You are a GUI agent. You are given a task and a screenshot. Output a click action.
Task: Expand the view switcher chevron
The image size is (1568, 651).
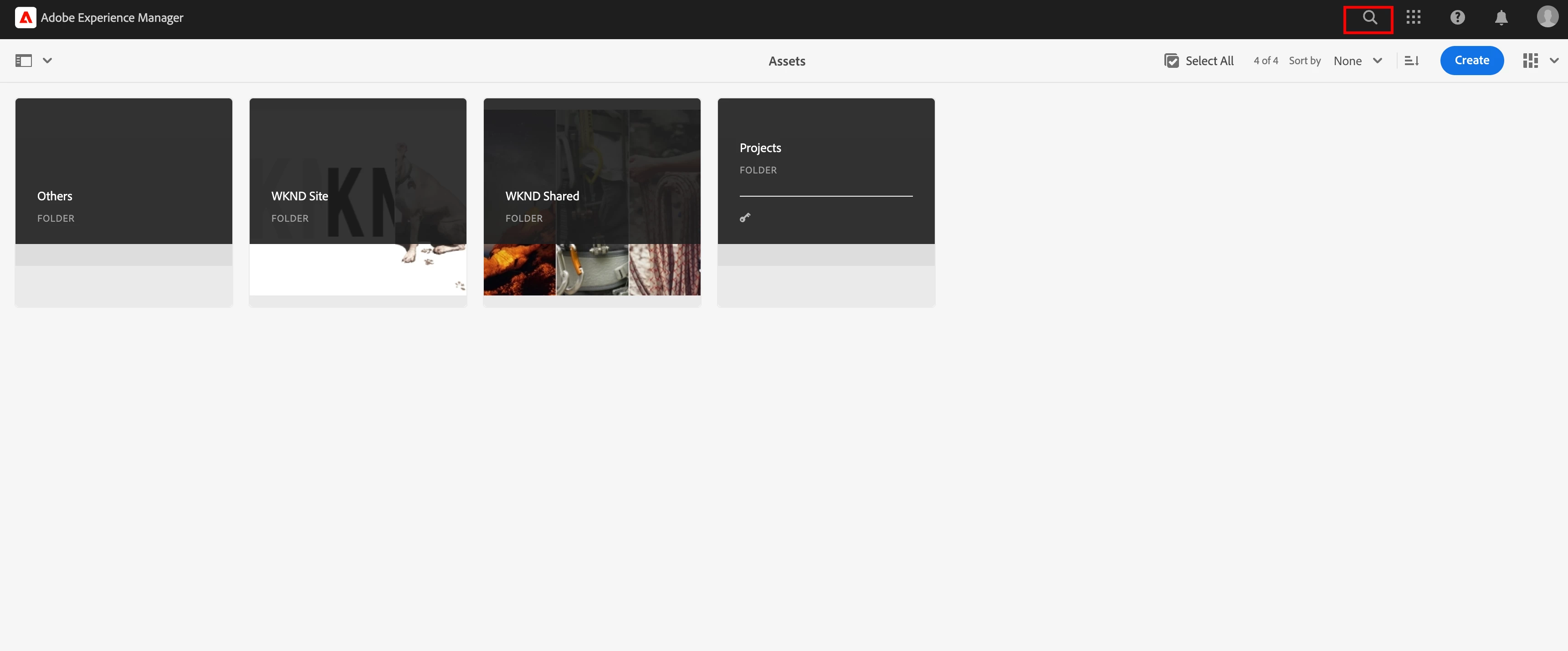(x=1554, y=61)
